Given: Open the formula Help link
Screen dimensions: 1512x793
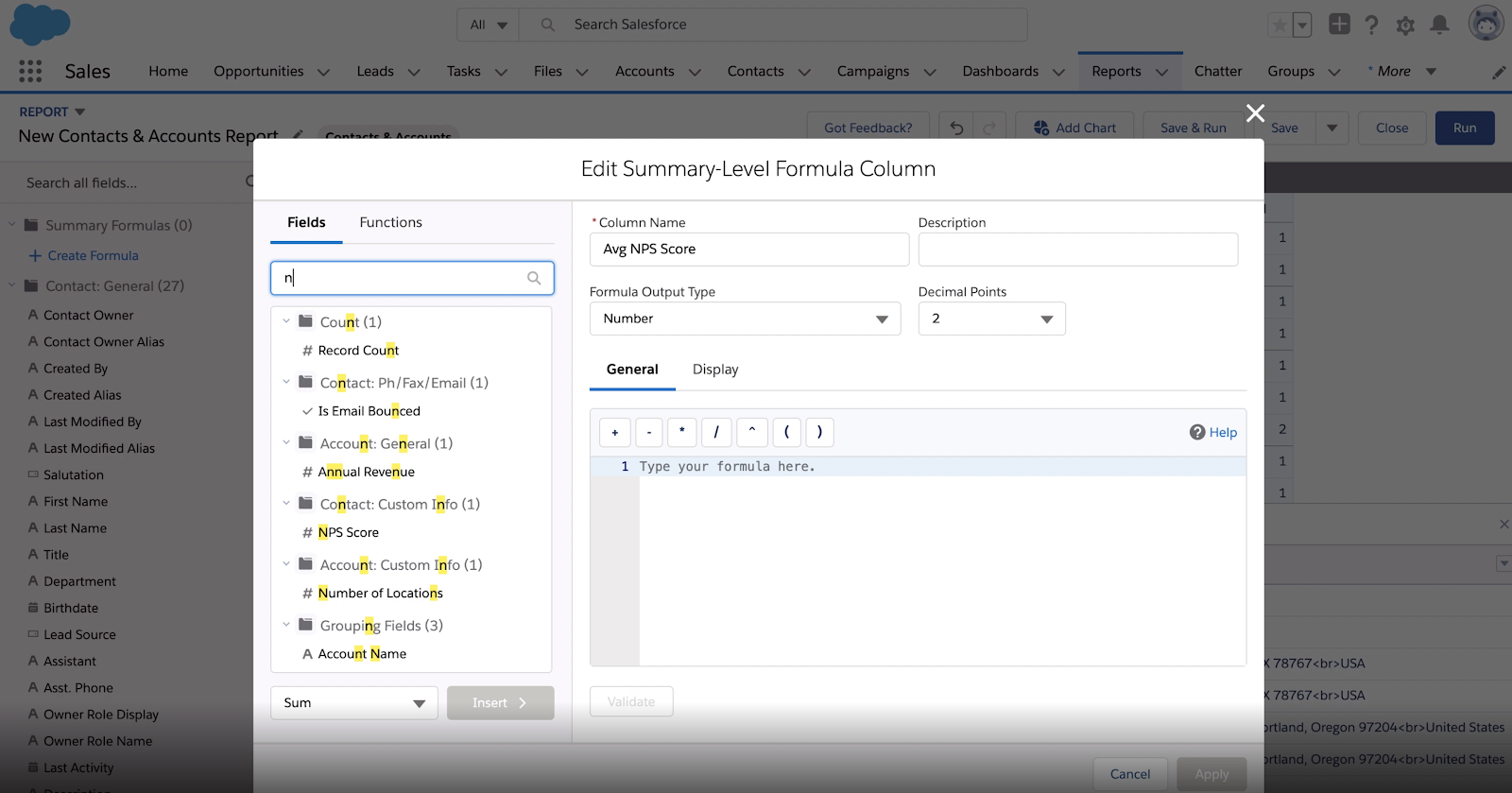Looking at the screenshot, I should click(x=1213, y=432).
